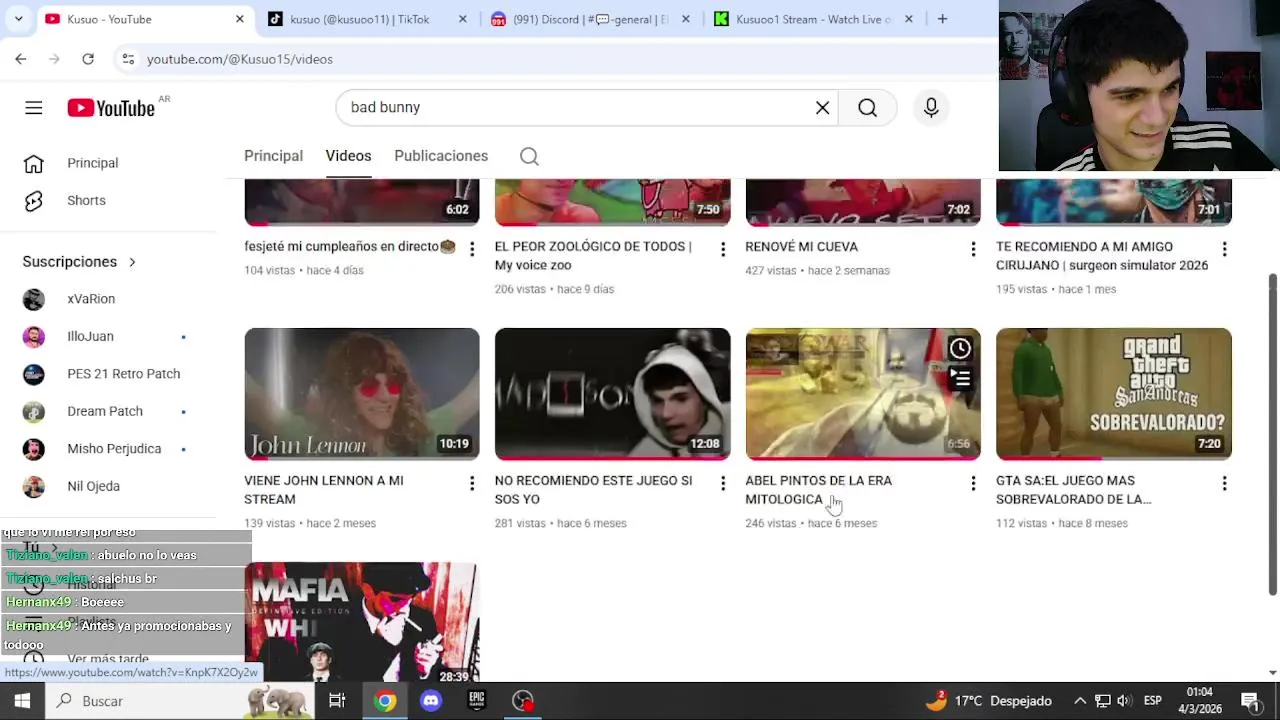The height and width of the screenshot is (720, 1280).
Task: Open the Principal channel tab
Action: pyautogui.click(x=273, y=156)
